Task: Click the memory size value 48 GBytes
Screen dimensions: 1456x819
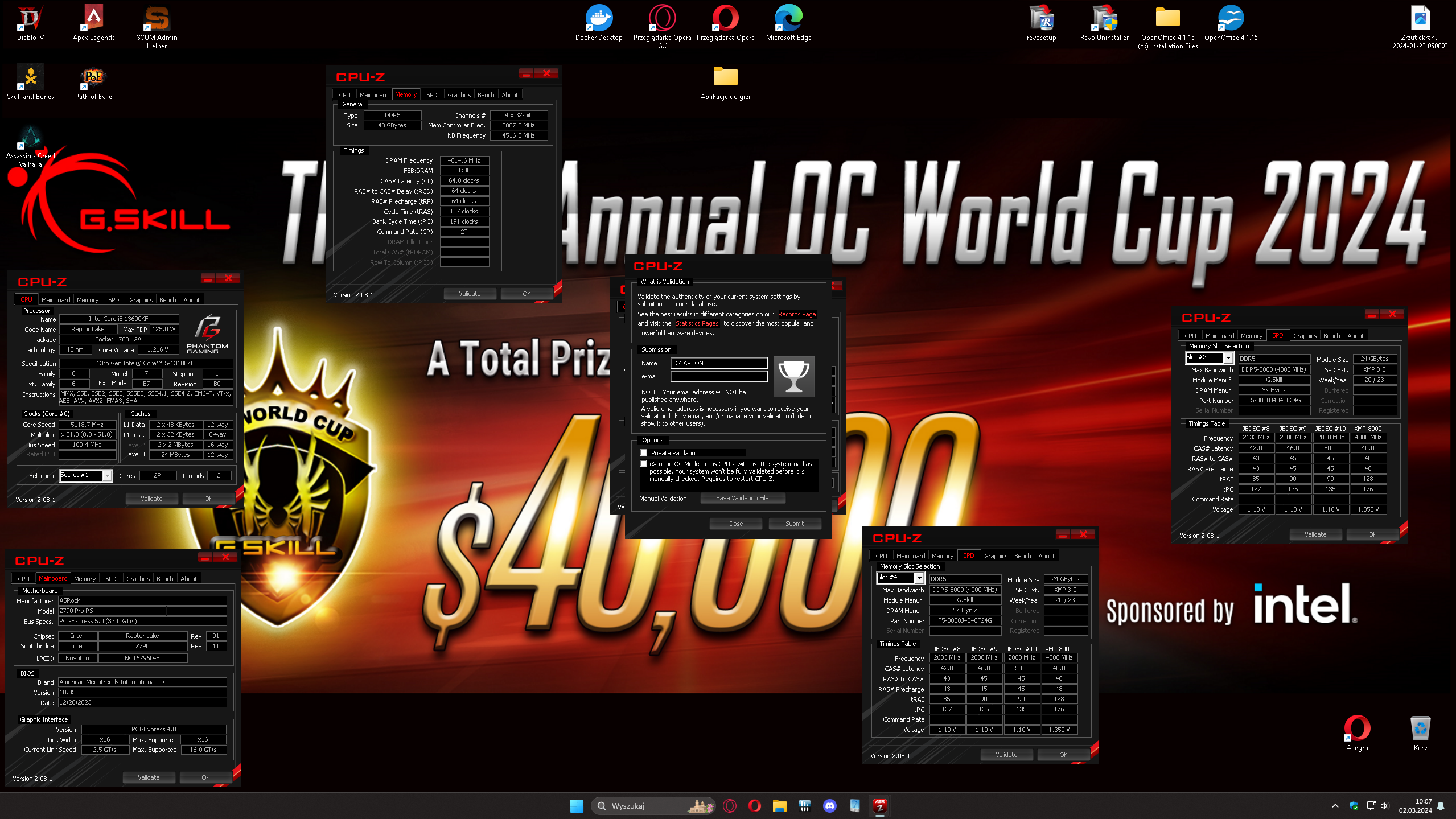Action: (x=392, y=125)
